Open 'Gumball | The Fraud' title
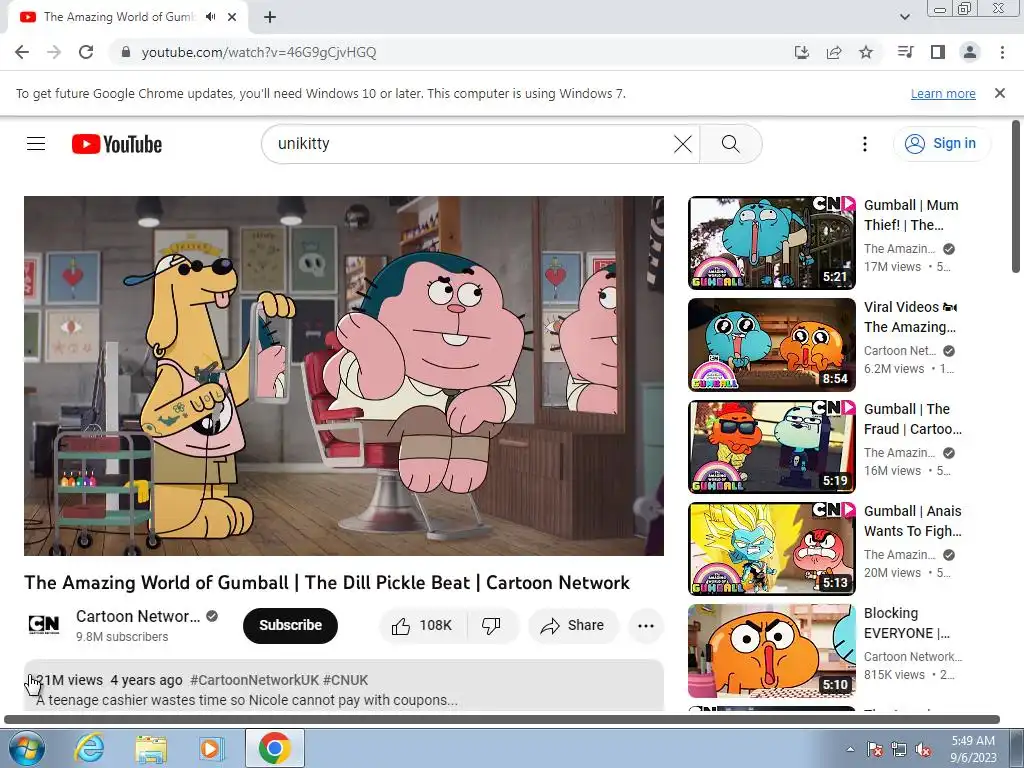 coord(912,419)
